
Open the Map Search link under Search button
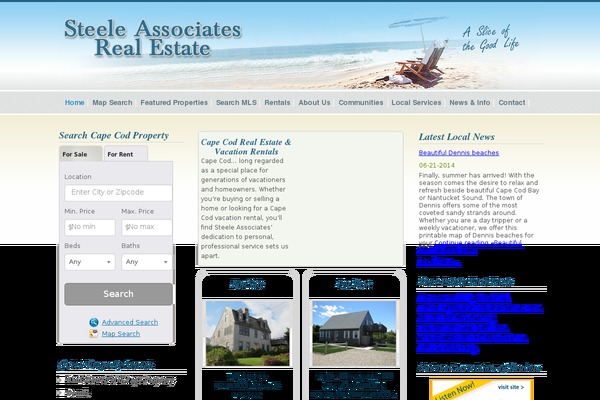121,334
